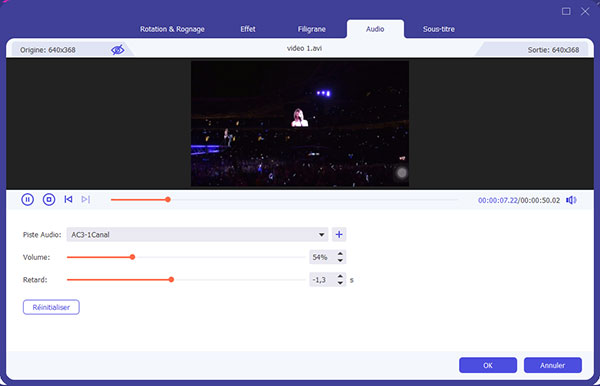This screenshot has height=386, width=600.
Task: Click the Réinitialiser button
Action: pos(51,307)
